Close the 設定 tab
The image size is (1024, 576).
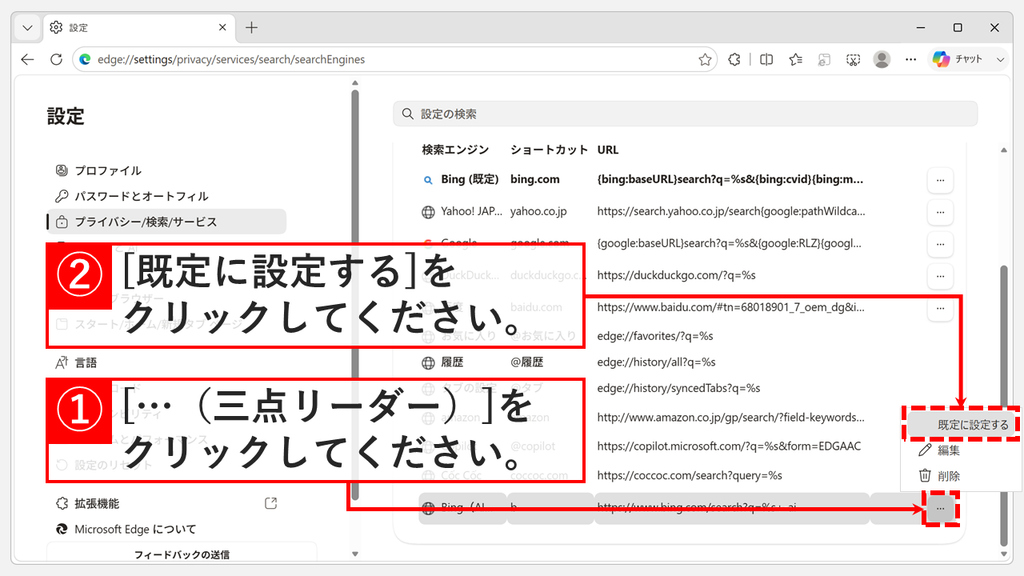[222, 27]
